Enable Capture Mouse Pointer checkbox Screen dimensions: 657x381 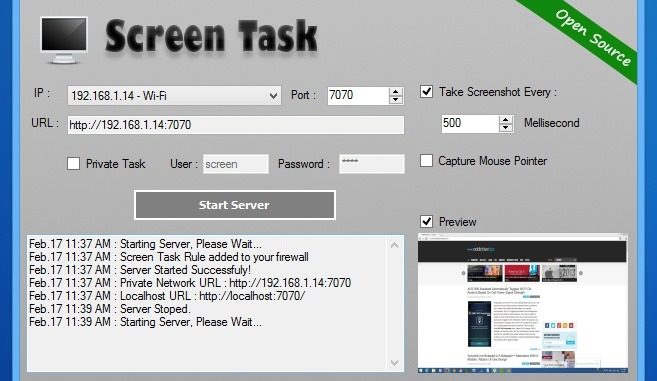(427, 161)
